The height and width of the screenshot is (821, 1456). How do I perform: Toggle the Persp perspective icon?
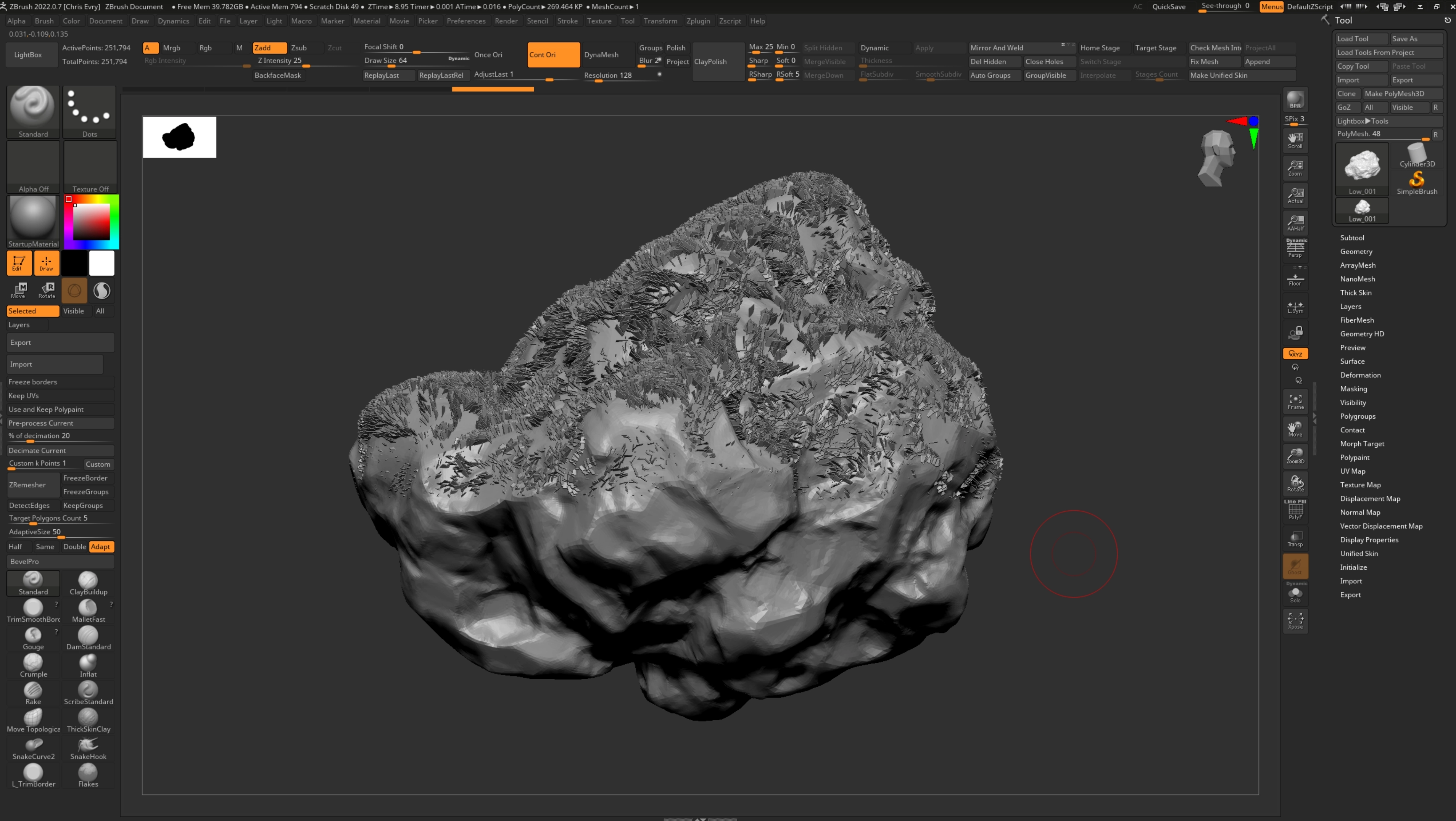1295,248
